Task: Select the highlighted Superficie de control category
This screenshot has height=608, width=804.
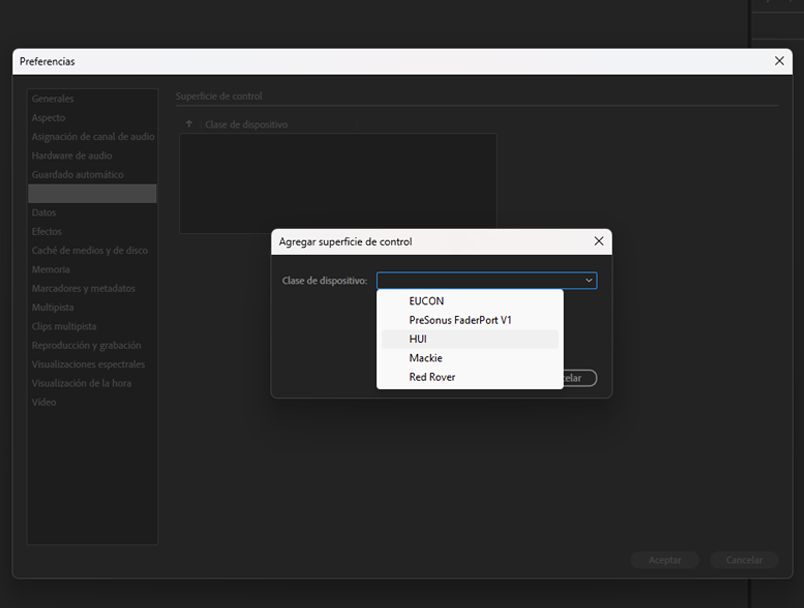Action: [x=92, y=193]
